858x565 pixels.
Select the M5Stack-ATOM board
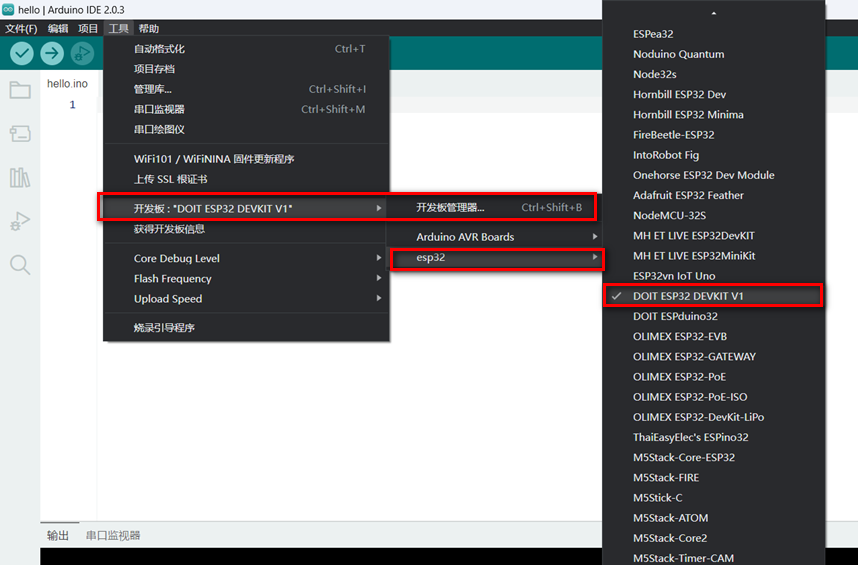tap(714, 518)
